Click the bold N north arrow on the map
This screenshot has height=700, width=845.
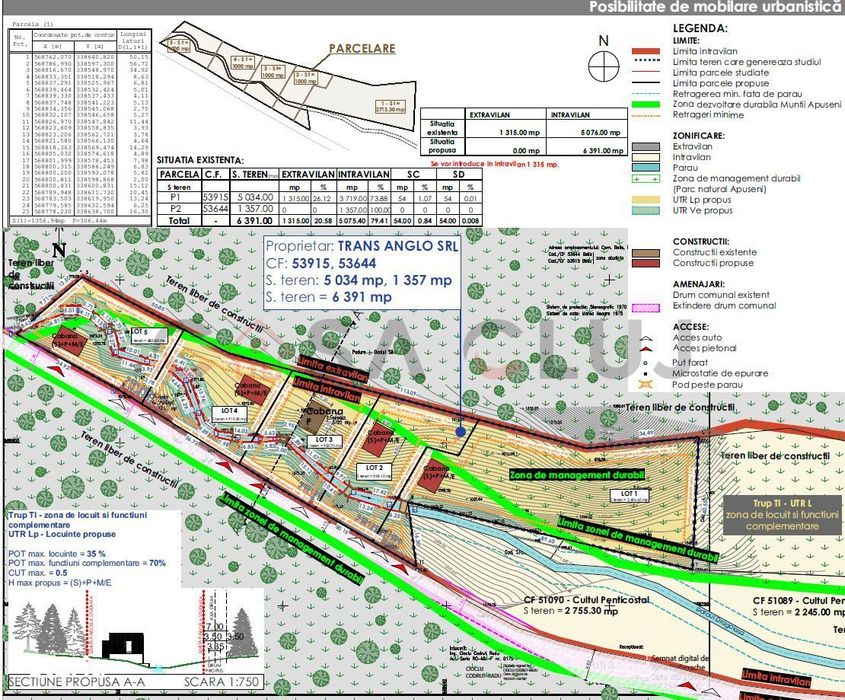point(59,251)
